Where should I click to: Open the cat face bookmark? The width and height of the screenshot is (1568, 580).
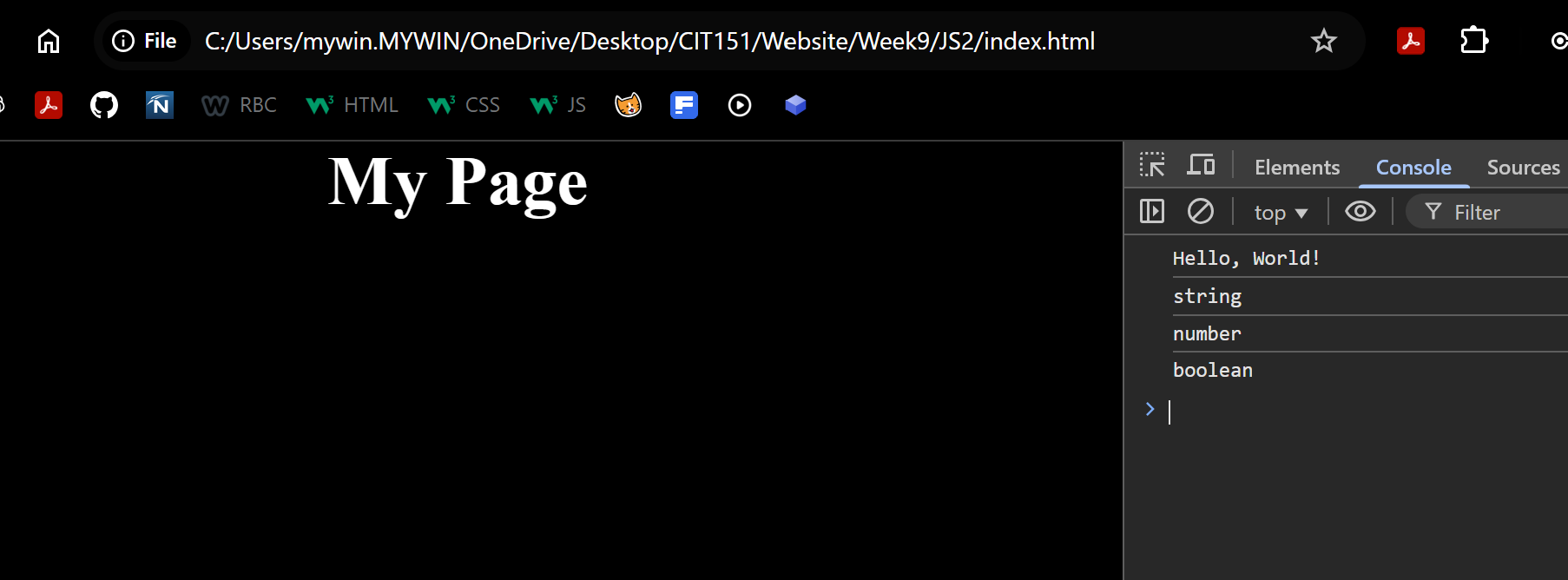pos(628,105)
